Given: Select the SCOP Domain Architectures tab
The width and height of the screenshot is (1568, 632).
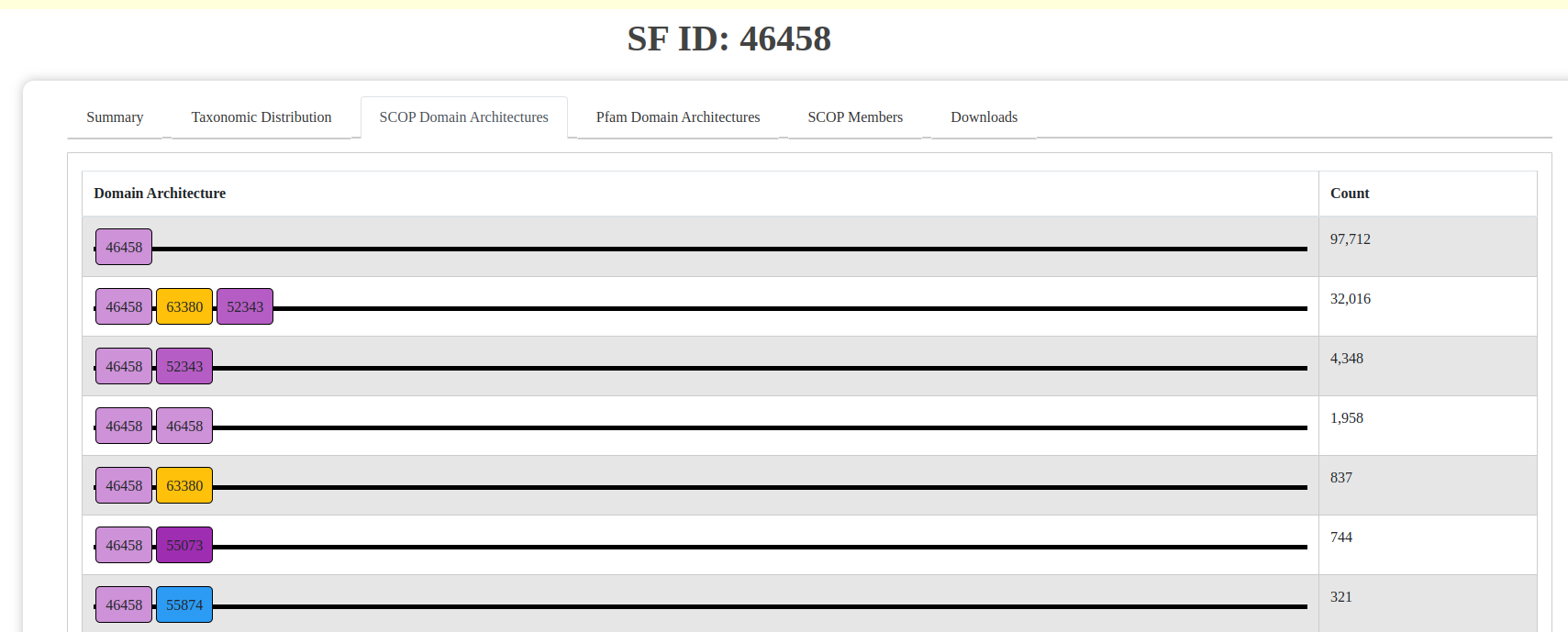Looking at the screenshot, I should (x=464, y=117).
